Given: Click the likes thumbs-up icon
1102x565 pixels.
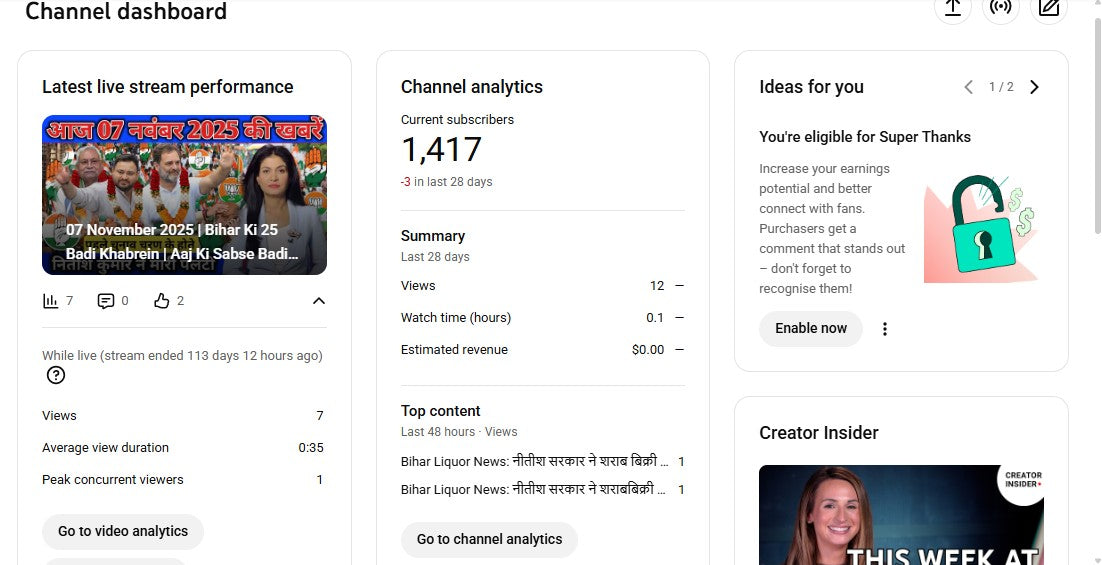Looking at the screenshot, I should point(162,301).
